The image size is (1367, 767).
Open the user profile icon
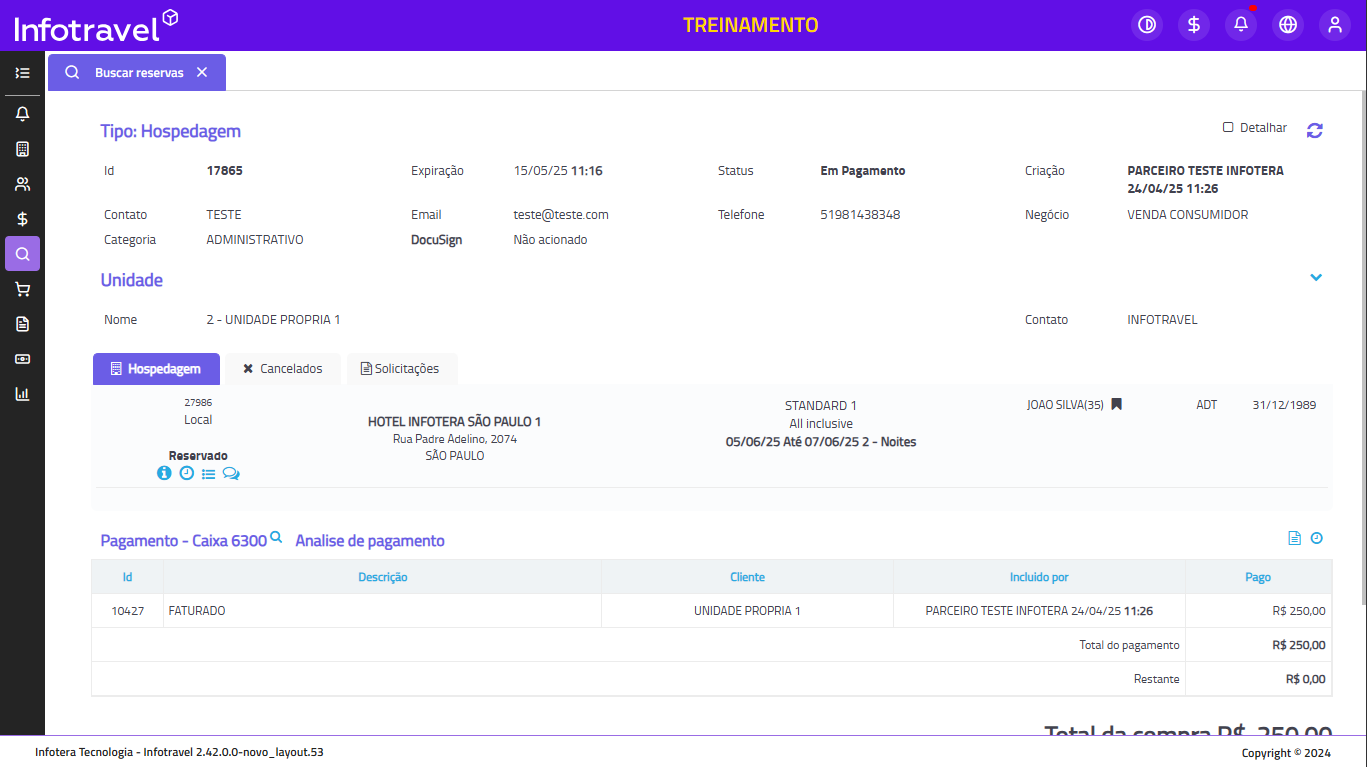tap(1335, 25)
